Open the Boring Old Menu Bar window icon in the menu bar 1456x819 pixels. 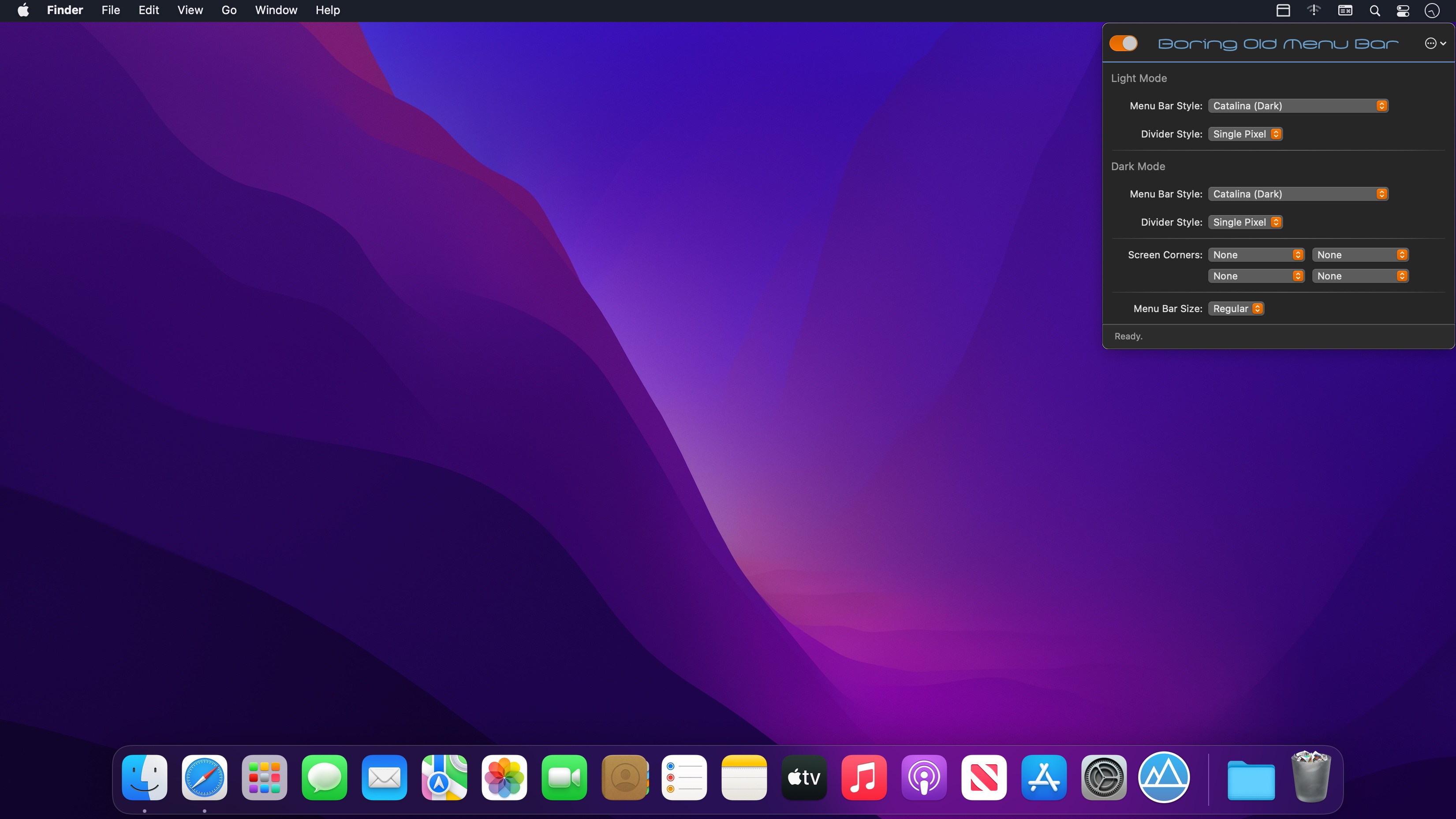1283,10
